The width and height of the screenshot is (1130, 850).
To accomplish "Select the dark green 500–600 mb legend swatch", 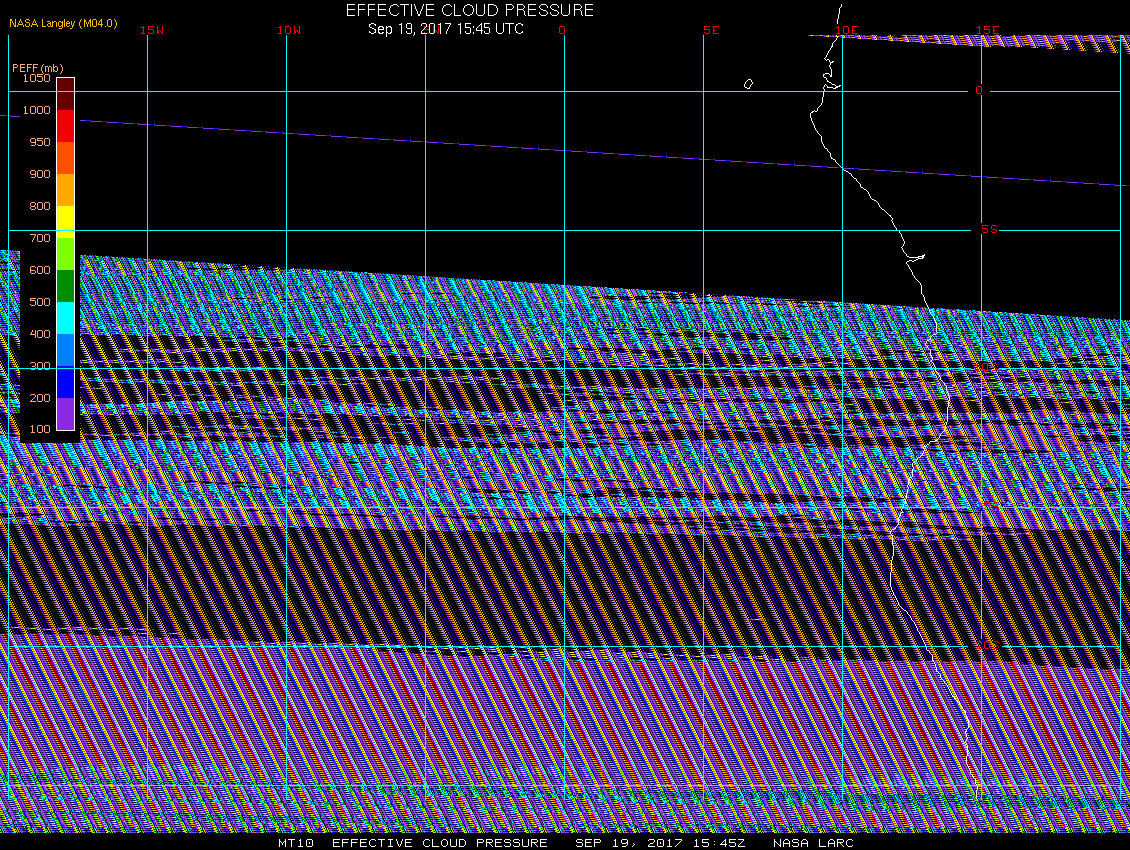I will click(65, 286).
